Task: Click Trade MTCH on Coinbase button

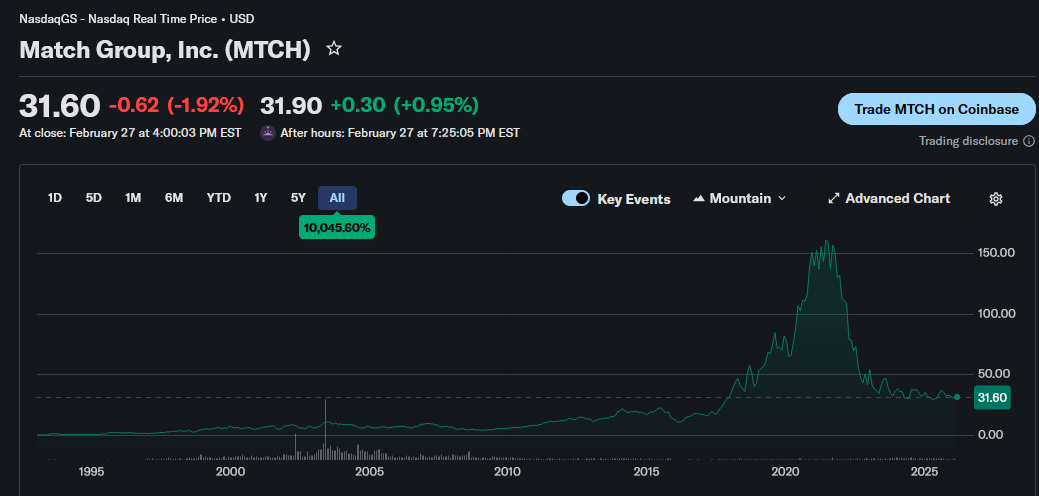Action: tap(936, 109)
